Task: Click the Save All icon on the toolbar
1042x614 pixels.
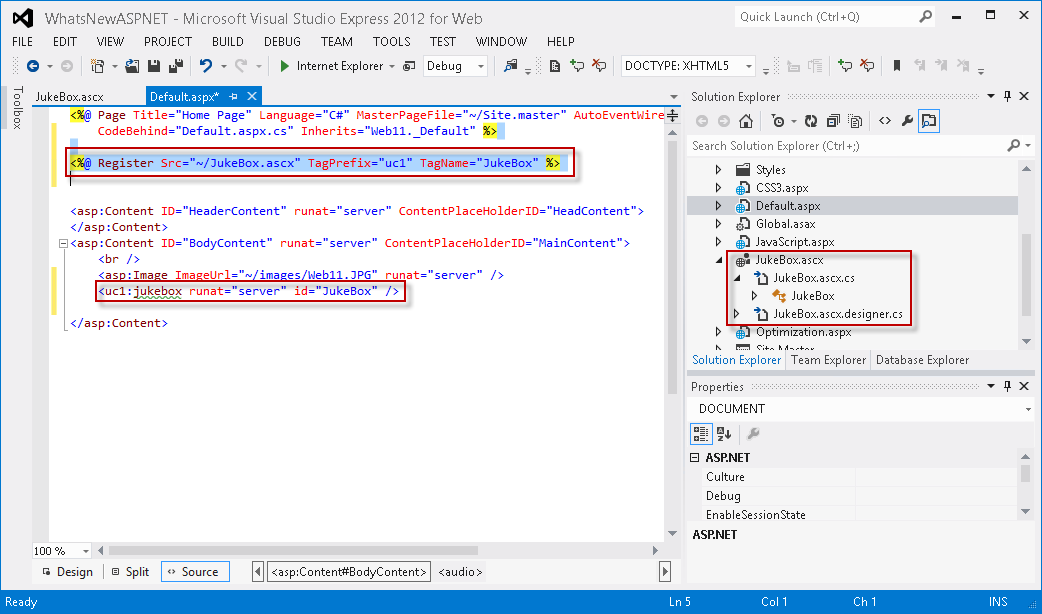Action: tap(175, 64)
